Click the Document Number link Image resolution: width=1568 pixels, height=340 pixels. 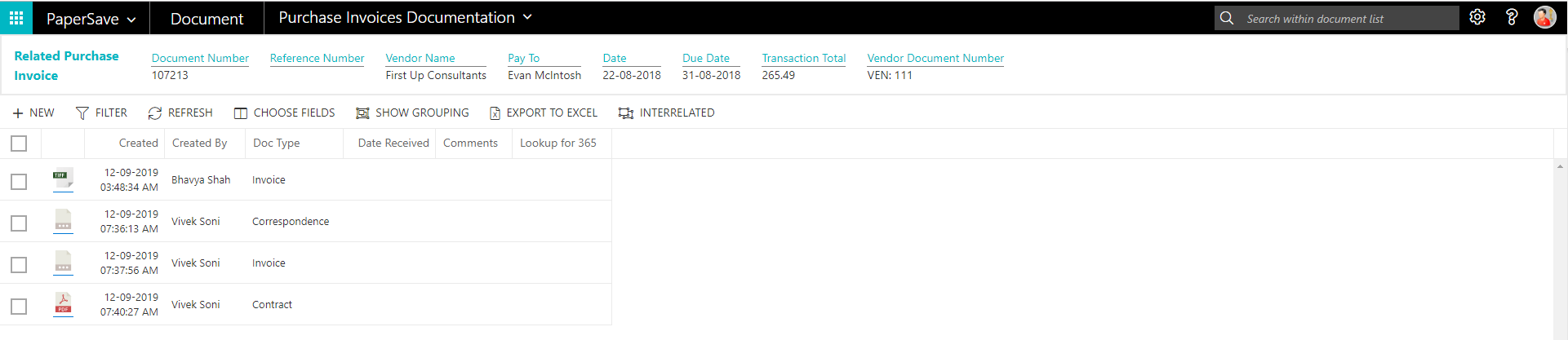click(200, 58)
